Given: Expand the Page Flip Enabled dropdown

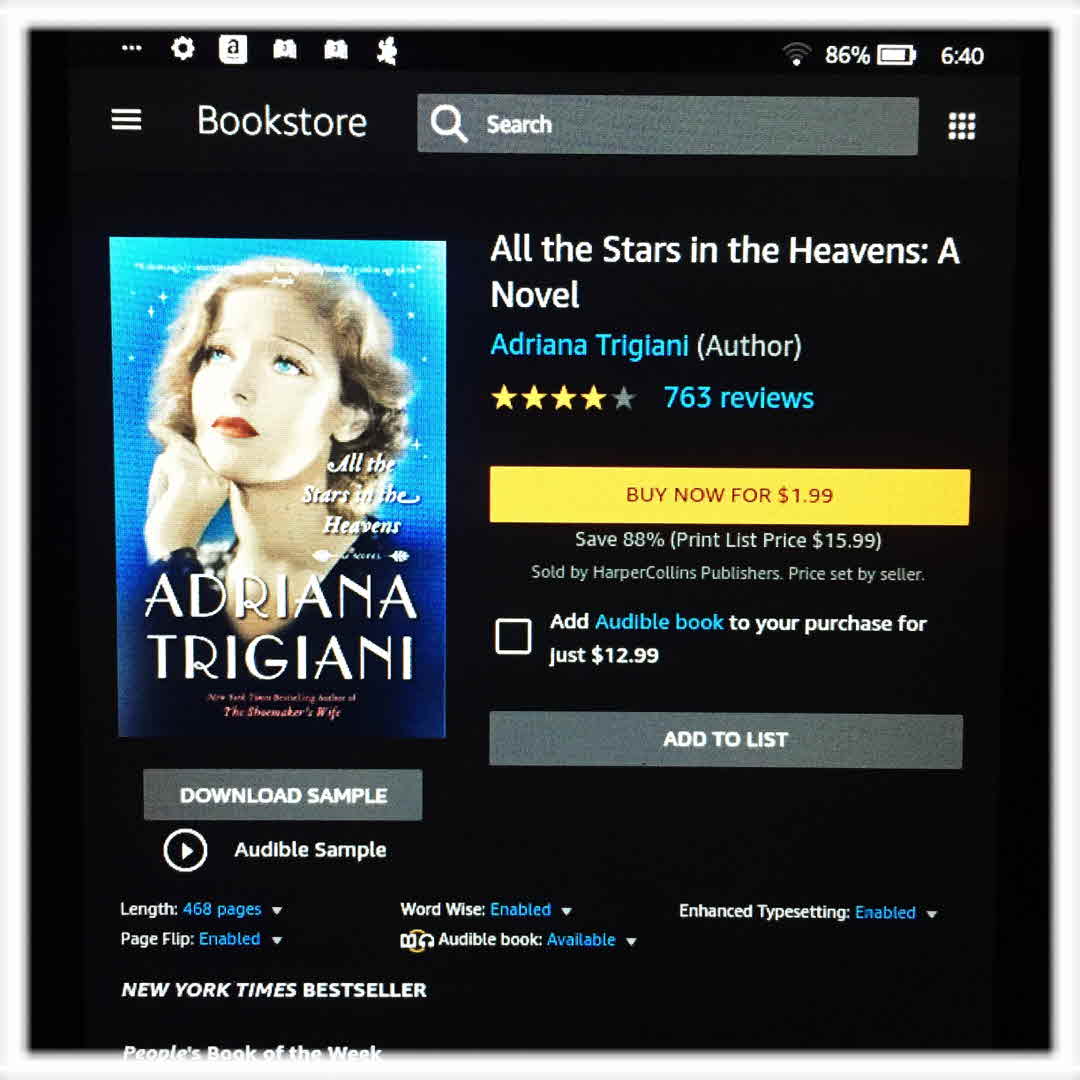Looking at the screenshot, I should point(276,940).
